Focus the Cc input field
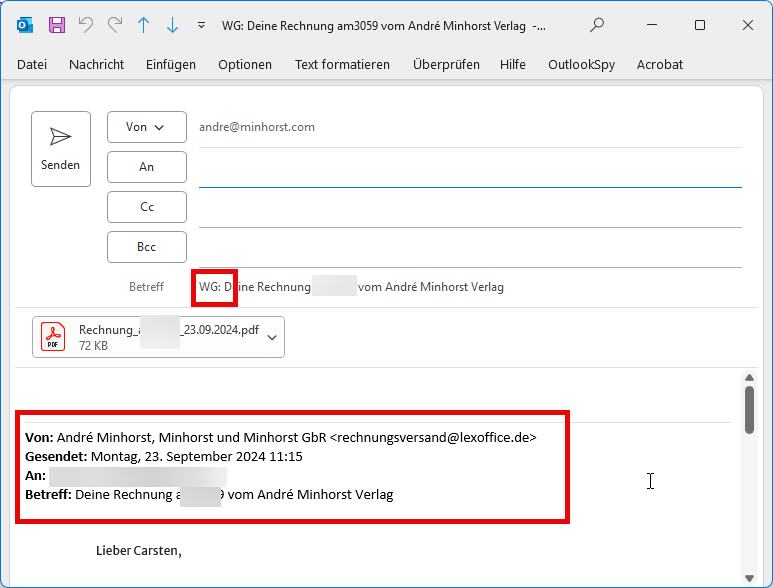The image size is (773, 588). [470, 208]
